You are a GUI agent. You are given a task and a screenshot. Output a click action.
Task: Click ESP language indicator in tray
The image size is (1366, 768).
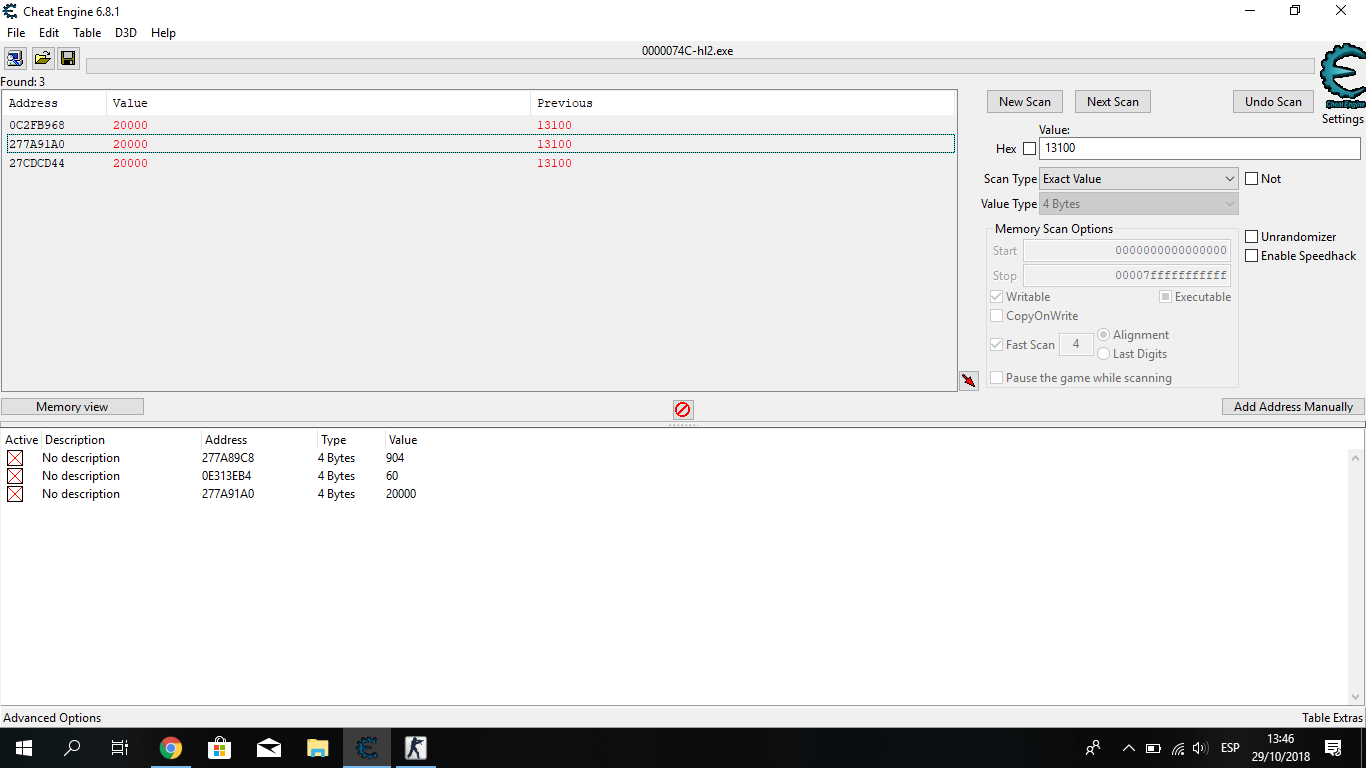[1230, 748]
